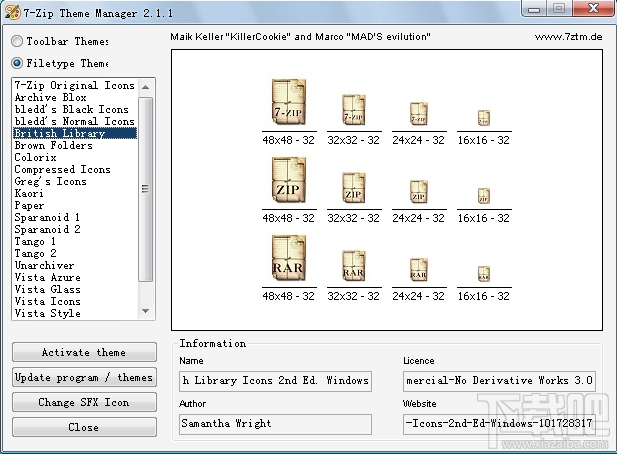The height and width of the screenshot is (454, 617).
Task: Open the www.7ztm.de website link
Action: [x=569, y=37]
